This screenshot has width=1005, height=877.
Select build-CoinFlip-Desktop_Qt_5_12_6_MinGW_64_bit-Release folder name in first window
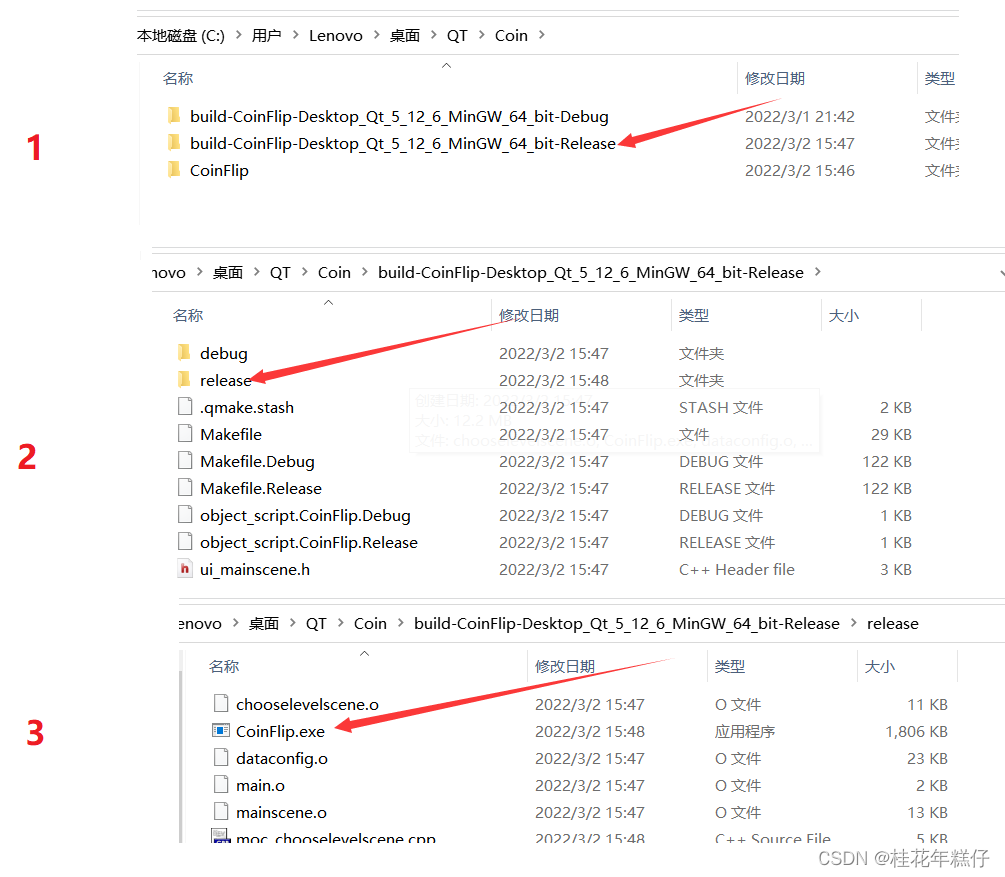click(403, 144)
